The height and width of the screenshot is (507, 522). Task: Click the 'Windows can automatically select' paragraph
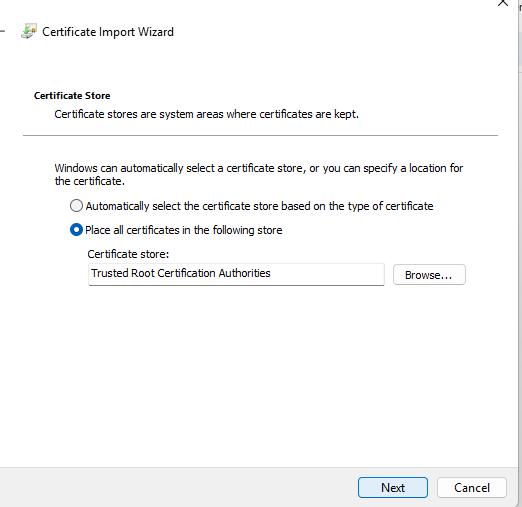[259, 174]
